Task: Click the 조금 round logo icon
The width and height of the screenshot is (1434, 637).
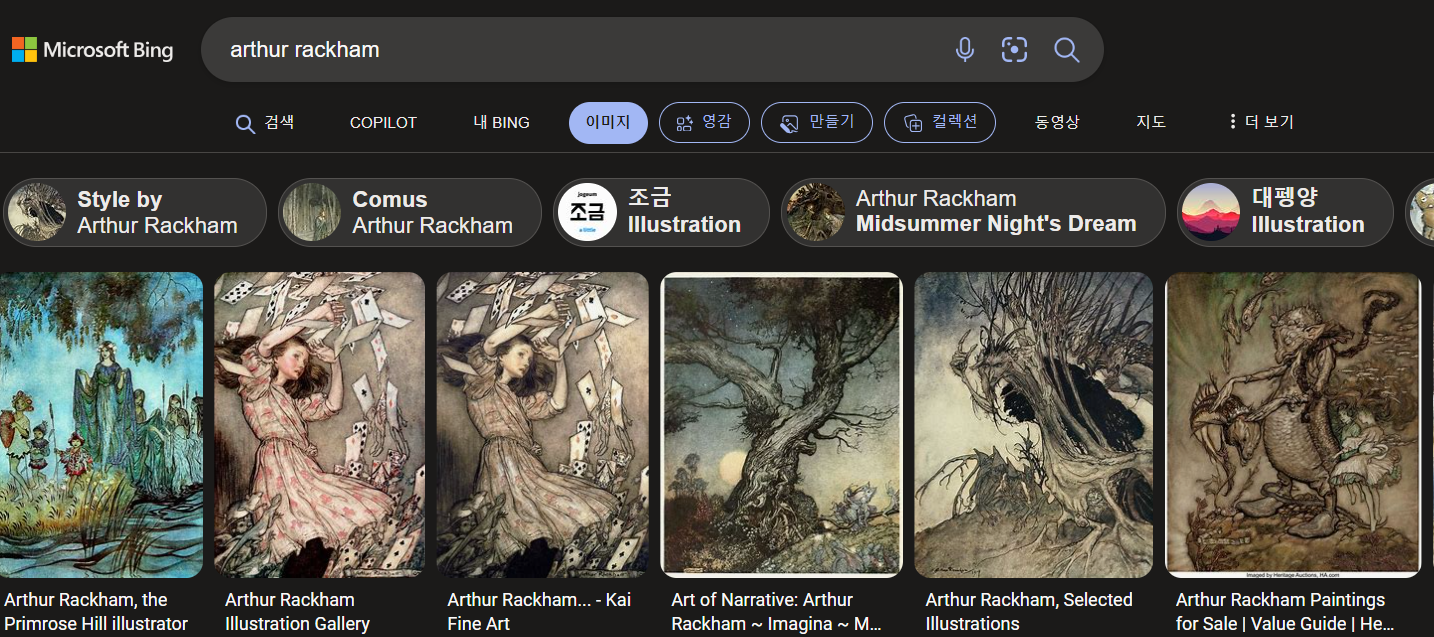Action: point(587,212)
